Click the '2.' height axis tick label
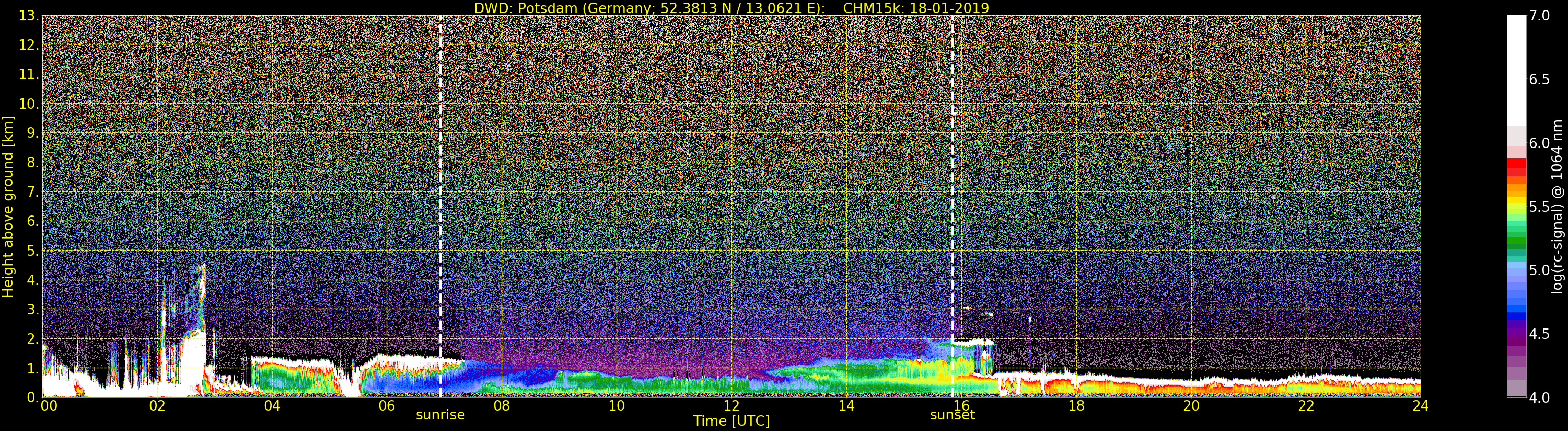Screen dimensions: 1568x431 pyautogui.click(x=33, y=338)
